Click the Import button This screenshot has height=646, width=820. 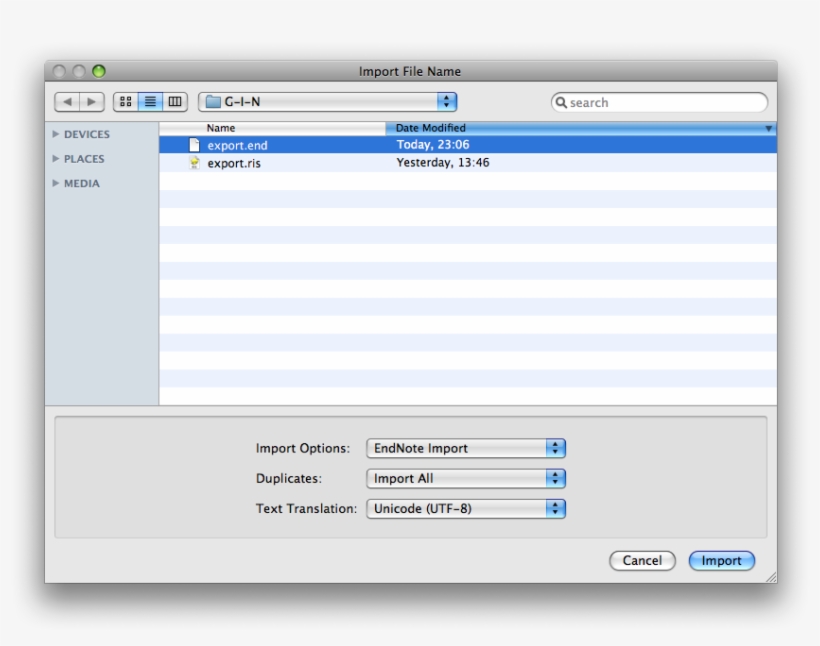click(721, 561)
